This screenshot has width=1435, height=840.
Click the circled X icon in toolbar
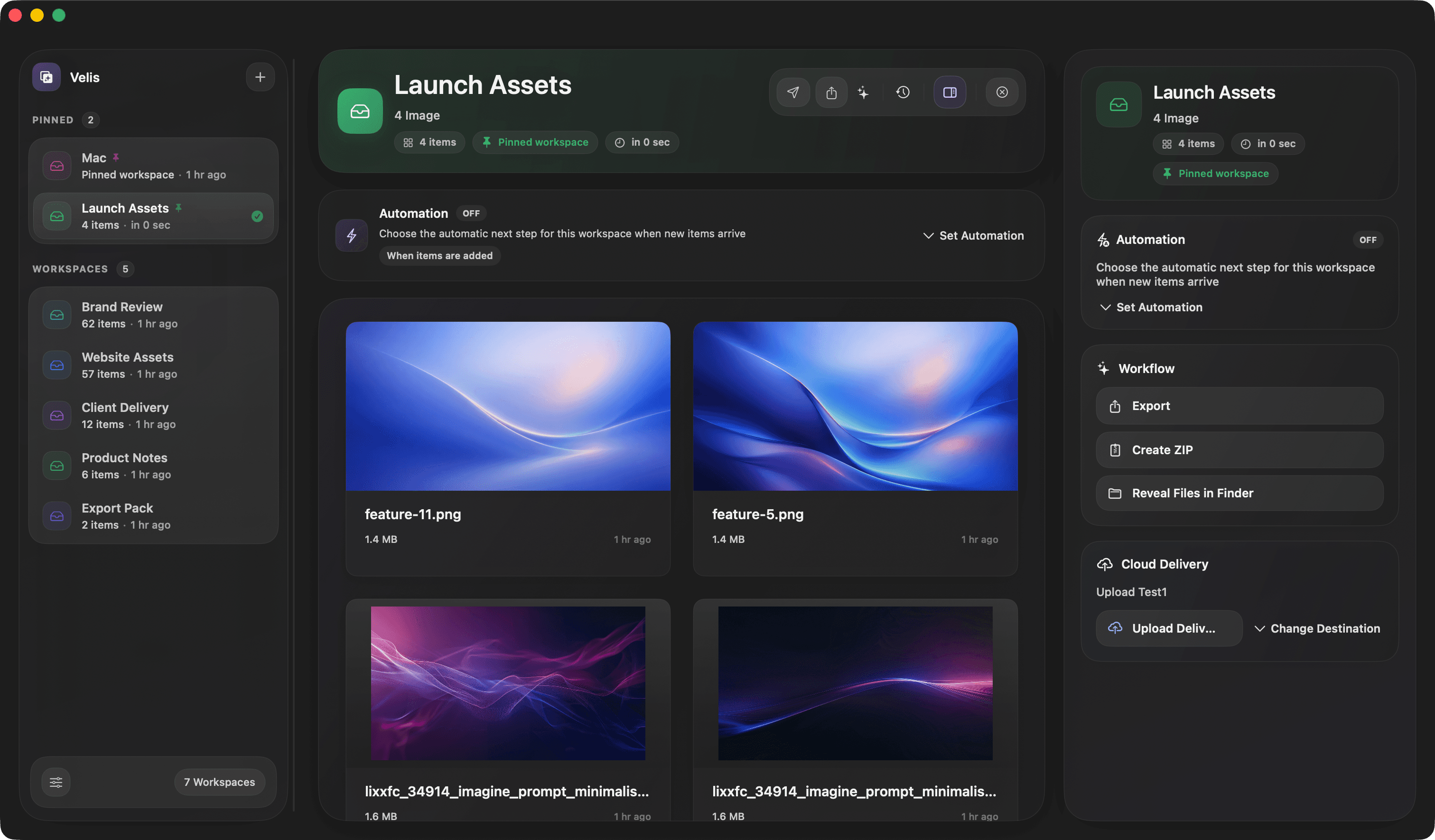1002,92
